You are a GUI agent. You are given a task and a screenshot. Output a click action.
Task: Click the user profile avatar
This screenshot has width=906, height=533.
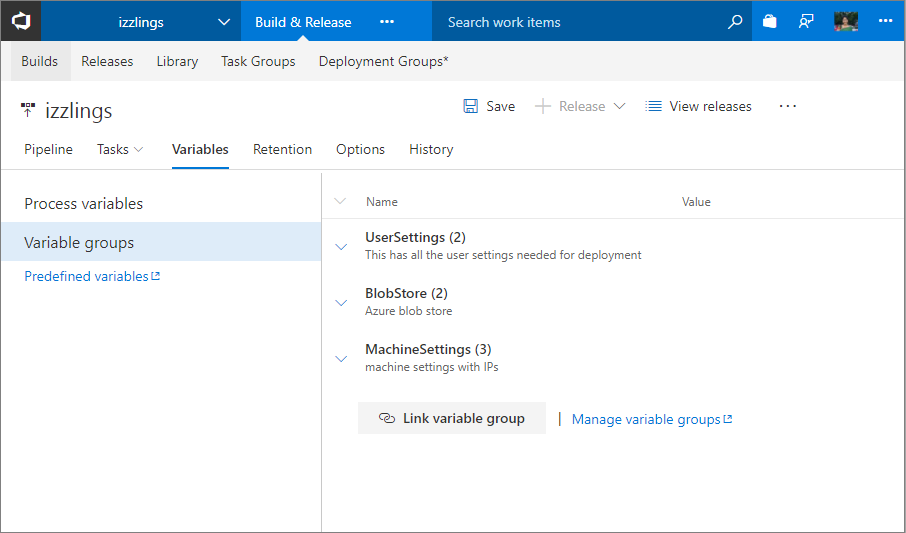click(x=846, y=21)
